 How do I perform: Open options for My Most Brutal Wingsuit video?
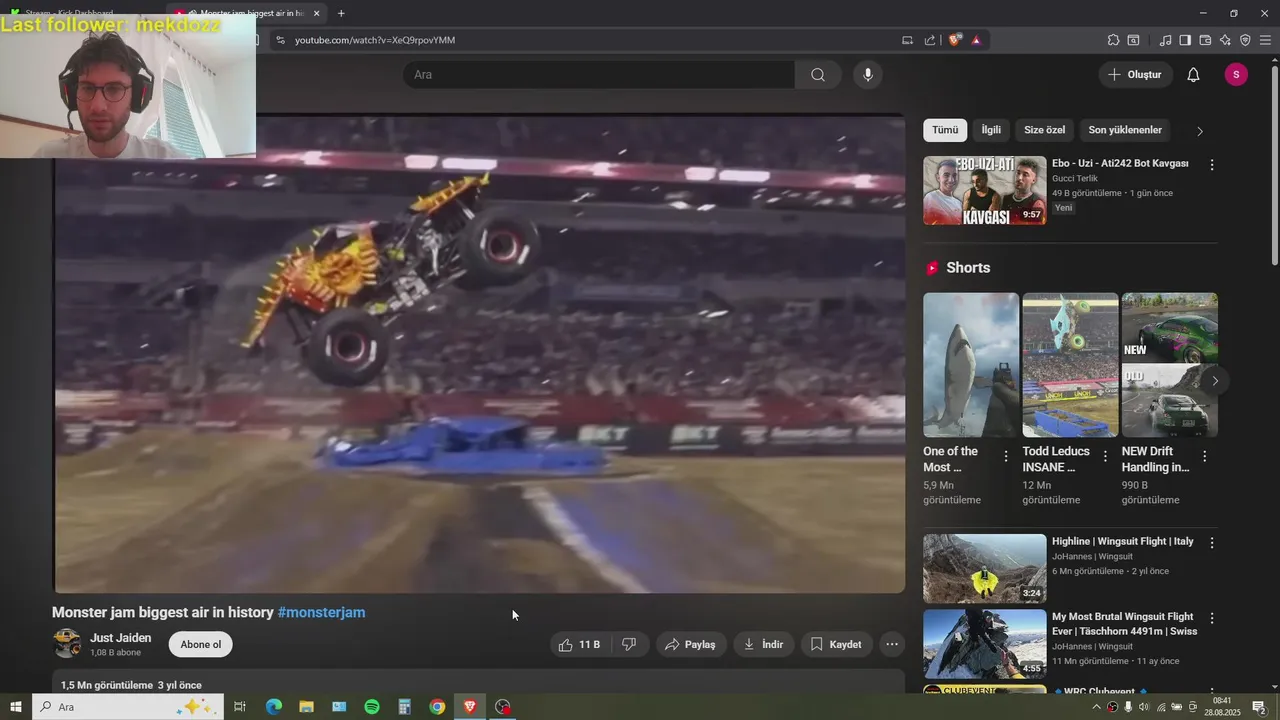click(1212, 619)
